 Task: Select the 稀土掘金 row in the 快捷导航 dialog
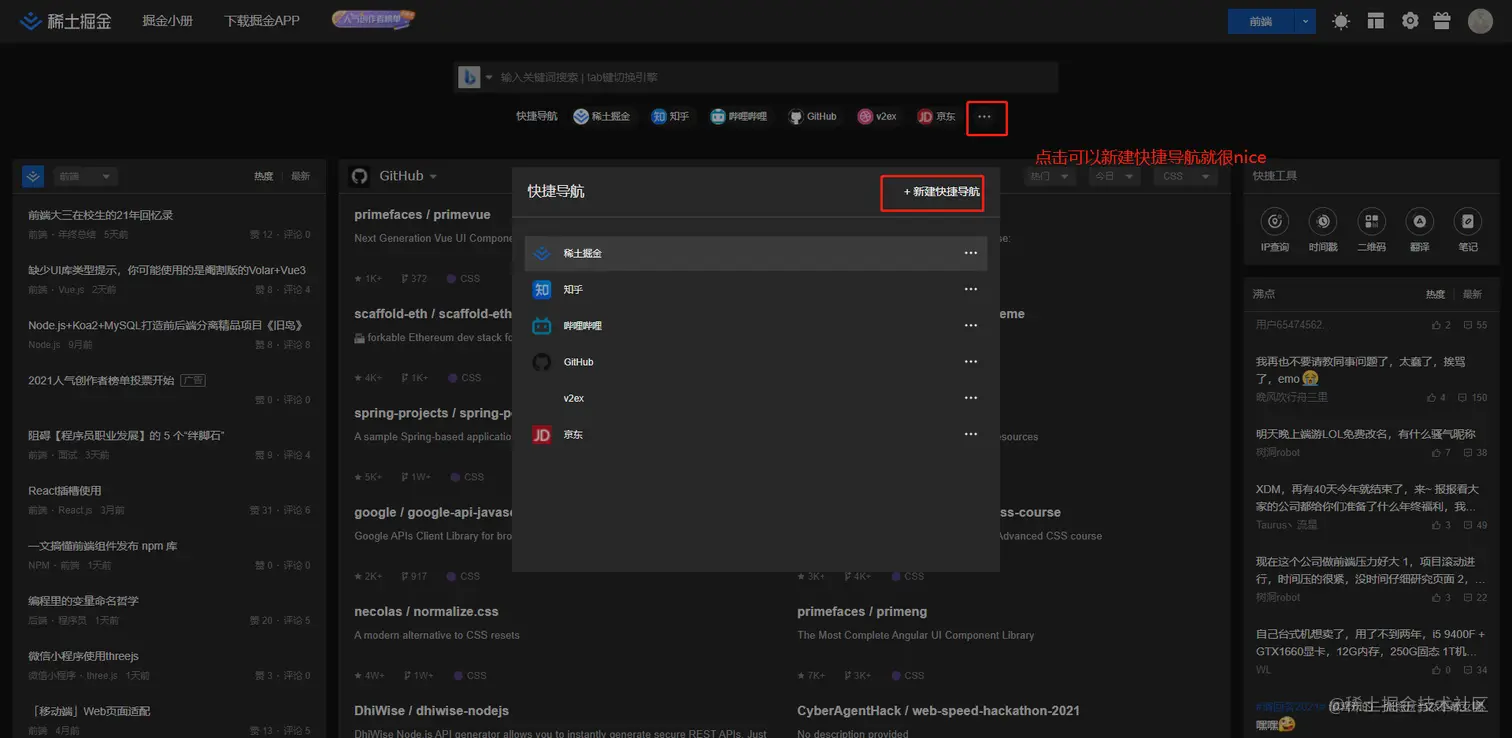(x=755, y=253)
